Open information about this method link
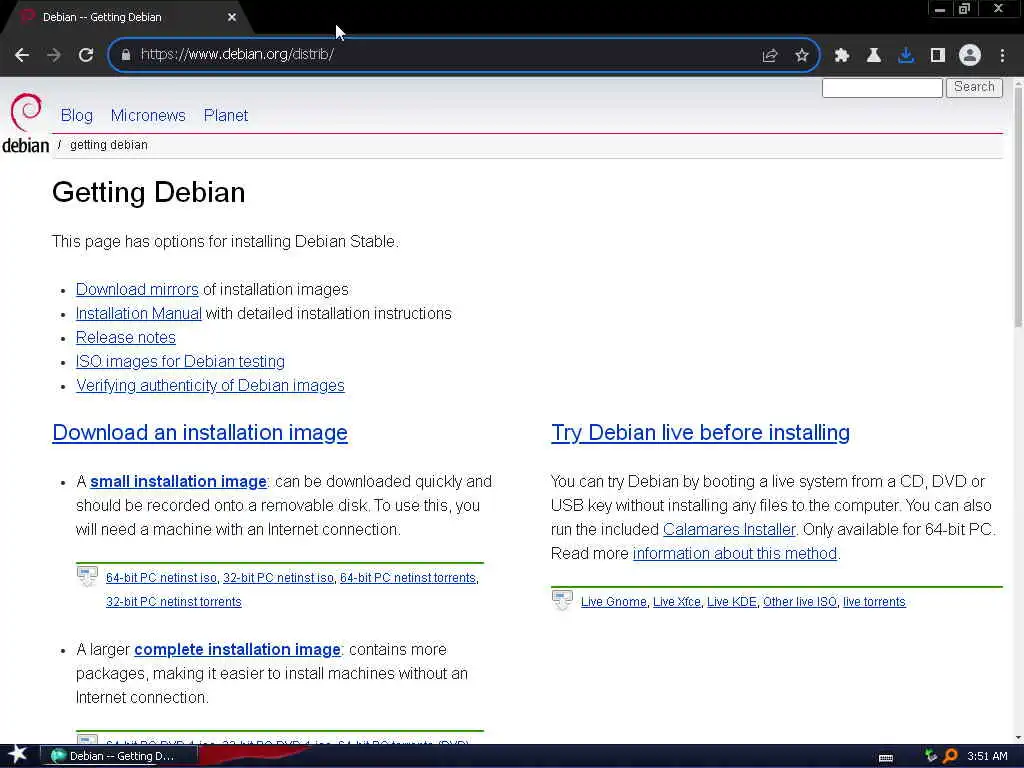 (x=735, y=554)
